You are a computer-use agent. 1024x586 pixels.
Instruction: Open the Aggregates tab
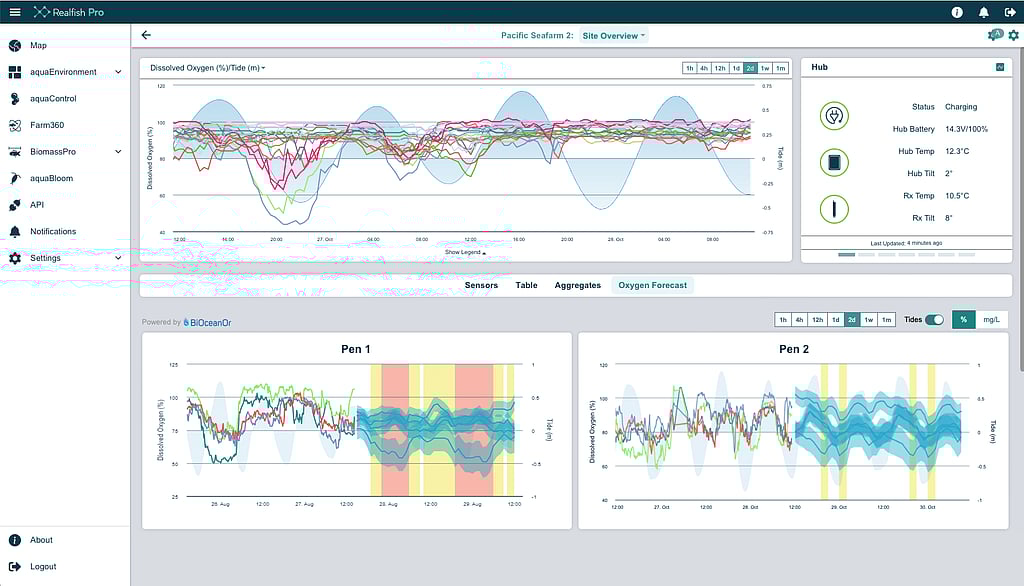pos(577,284)
